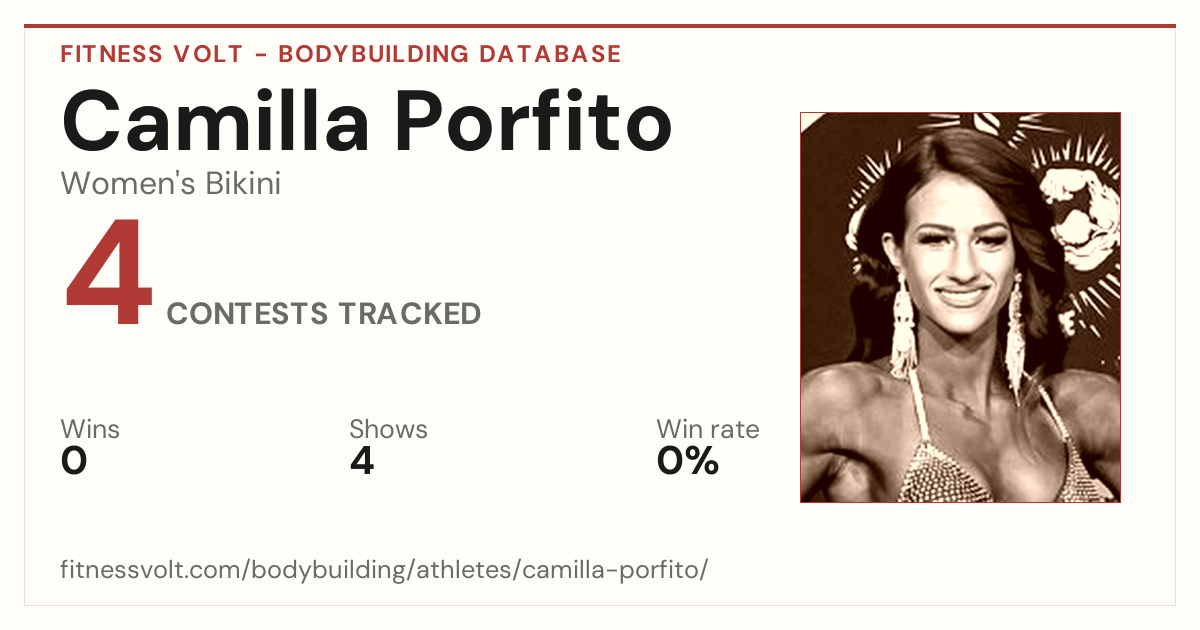Click the BODYBUILDING DATABASE header text
The image size is (1200, 630).
(450, 54)
